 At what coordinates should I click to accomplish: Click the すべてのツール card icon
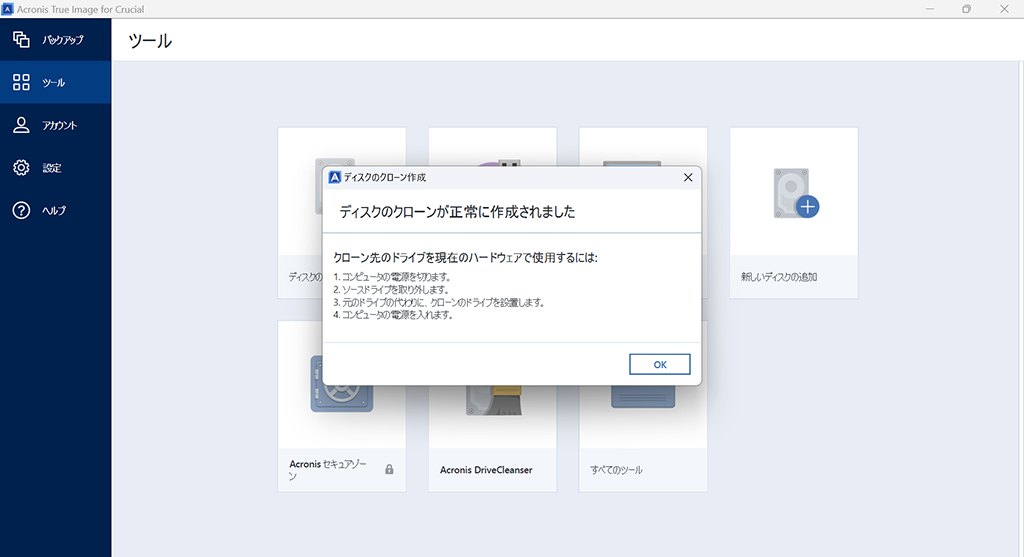tap(643, 396)
